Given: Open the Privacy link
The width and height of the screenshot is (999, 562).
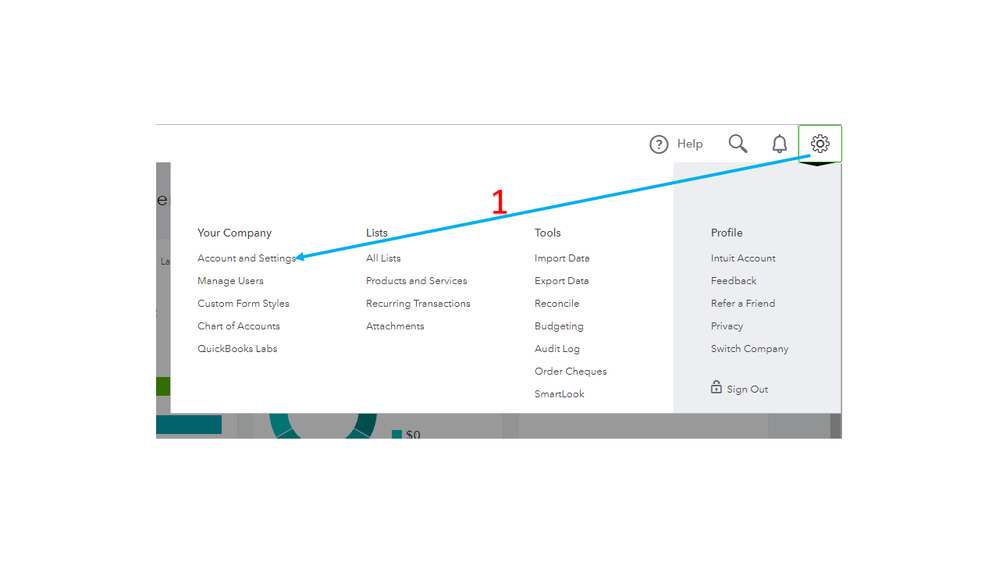Looking at the screenshot, I should pyautogui.click(x=726, y=326).
